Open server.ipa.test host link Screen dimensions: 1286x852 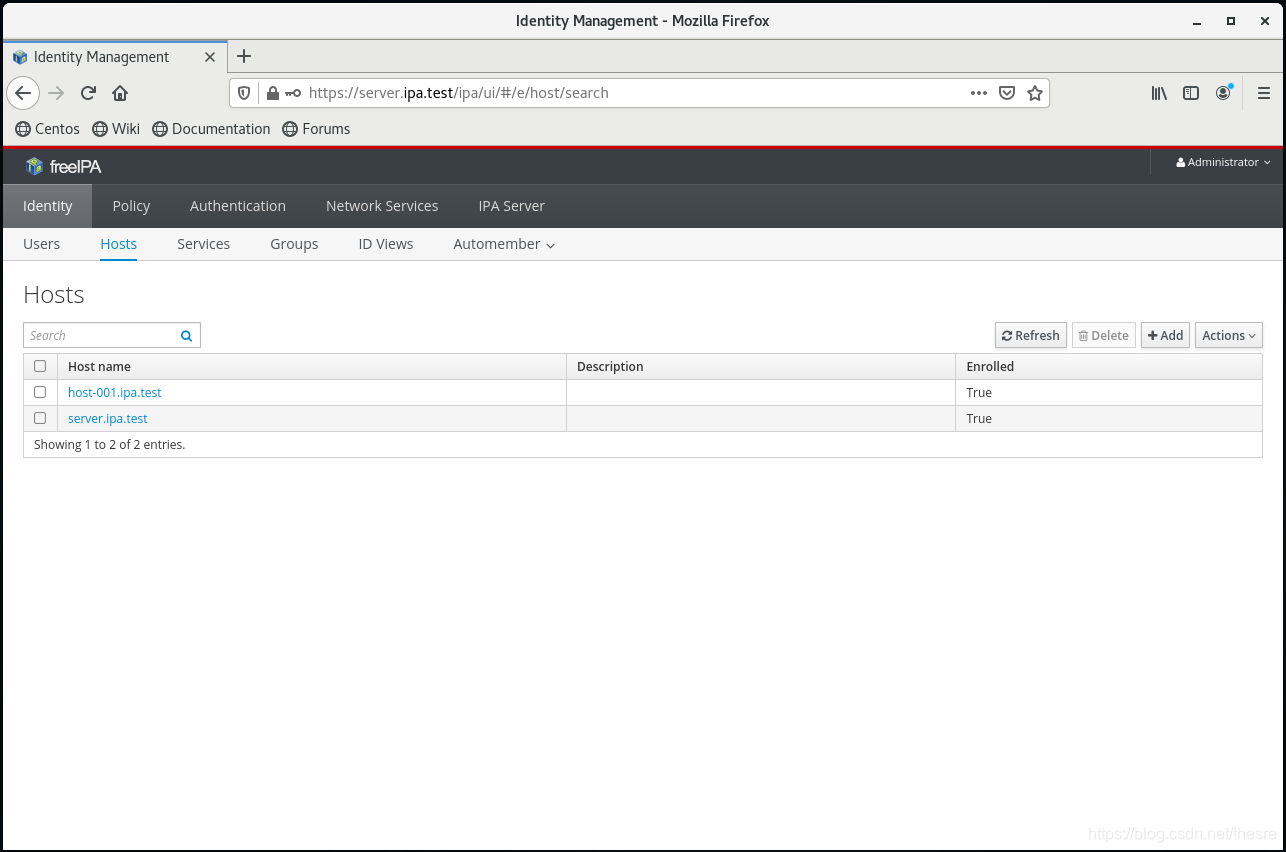point(108,419)
